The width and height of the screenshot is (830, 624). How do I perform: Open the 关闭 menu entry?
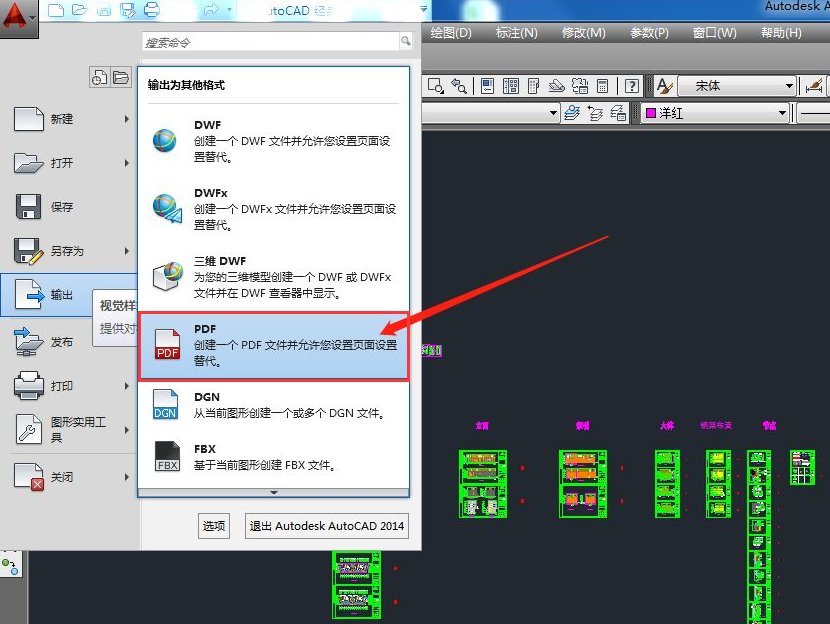pos(69,476)
